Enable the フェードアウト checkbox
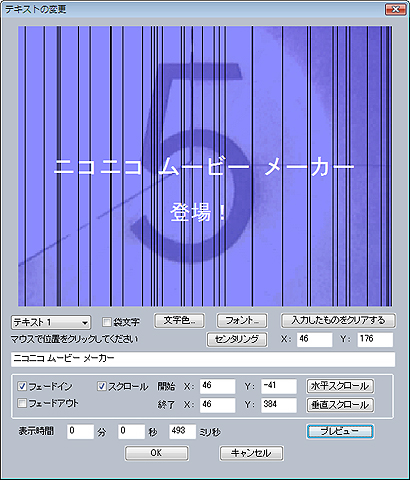The image size is (410, 480). pos(22,403)
